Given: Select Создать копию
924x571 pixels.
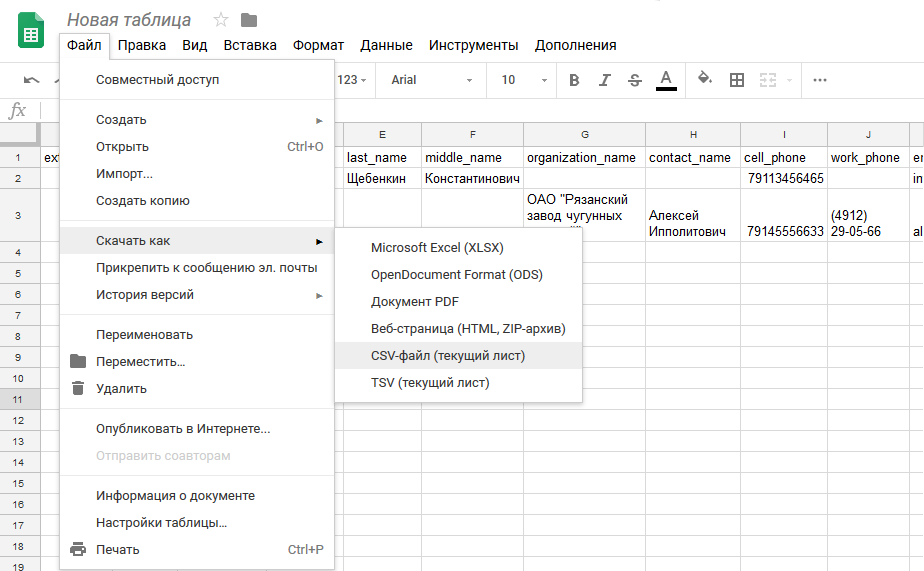Looking at the screenshot, I should pyautogui.click(x=197, y=201).
